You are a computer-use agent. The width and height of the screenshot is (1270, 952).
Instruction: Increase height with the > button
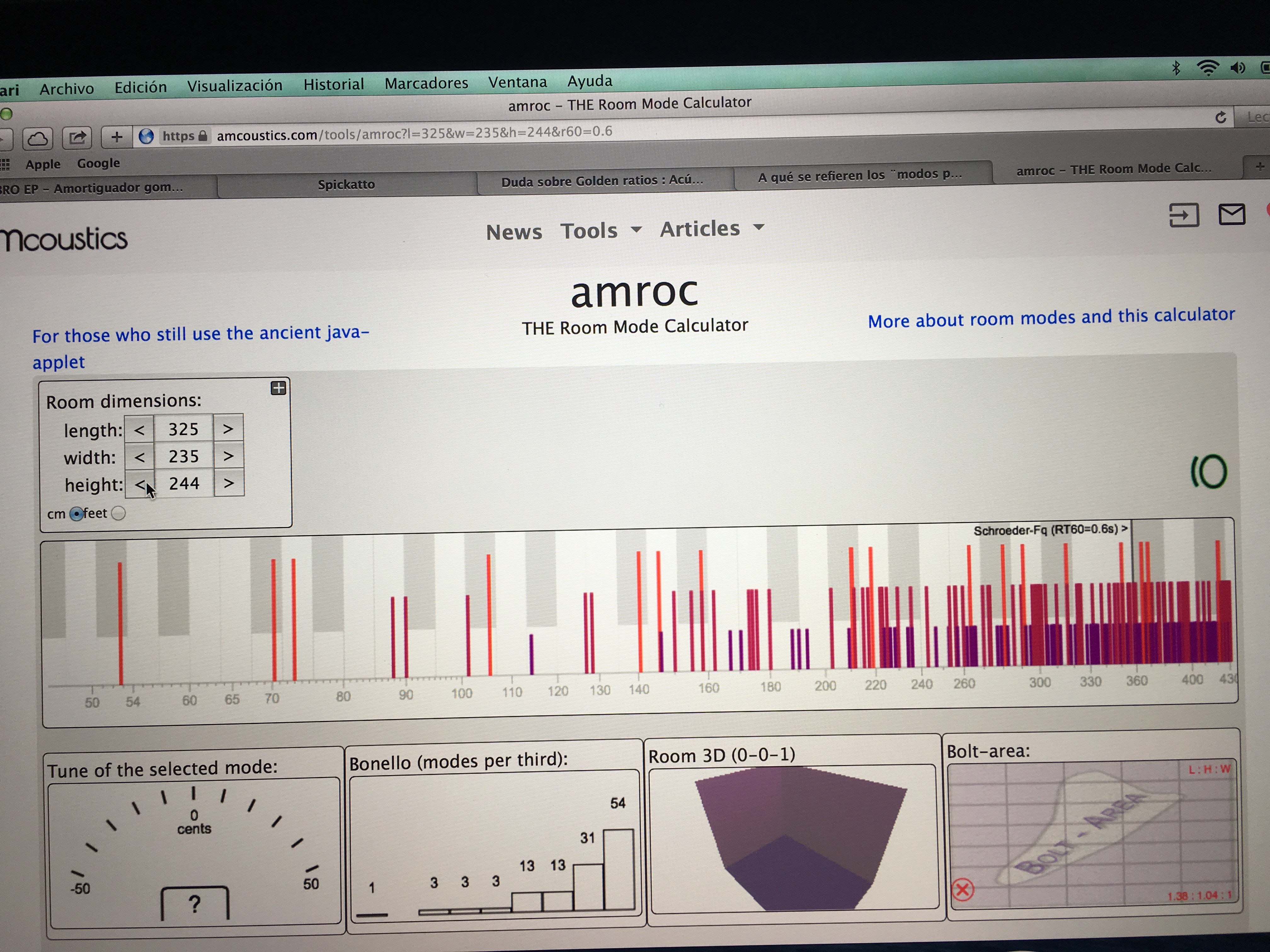229,483
